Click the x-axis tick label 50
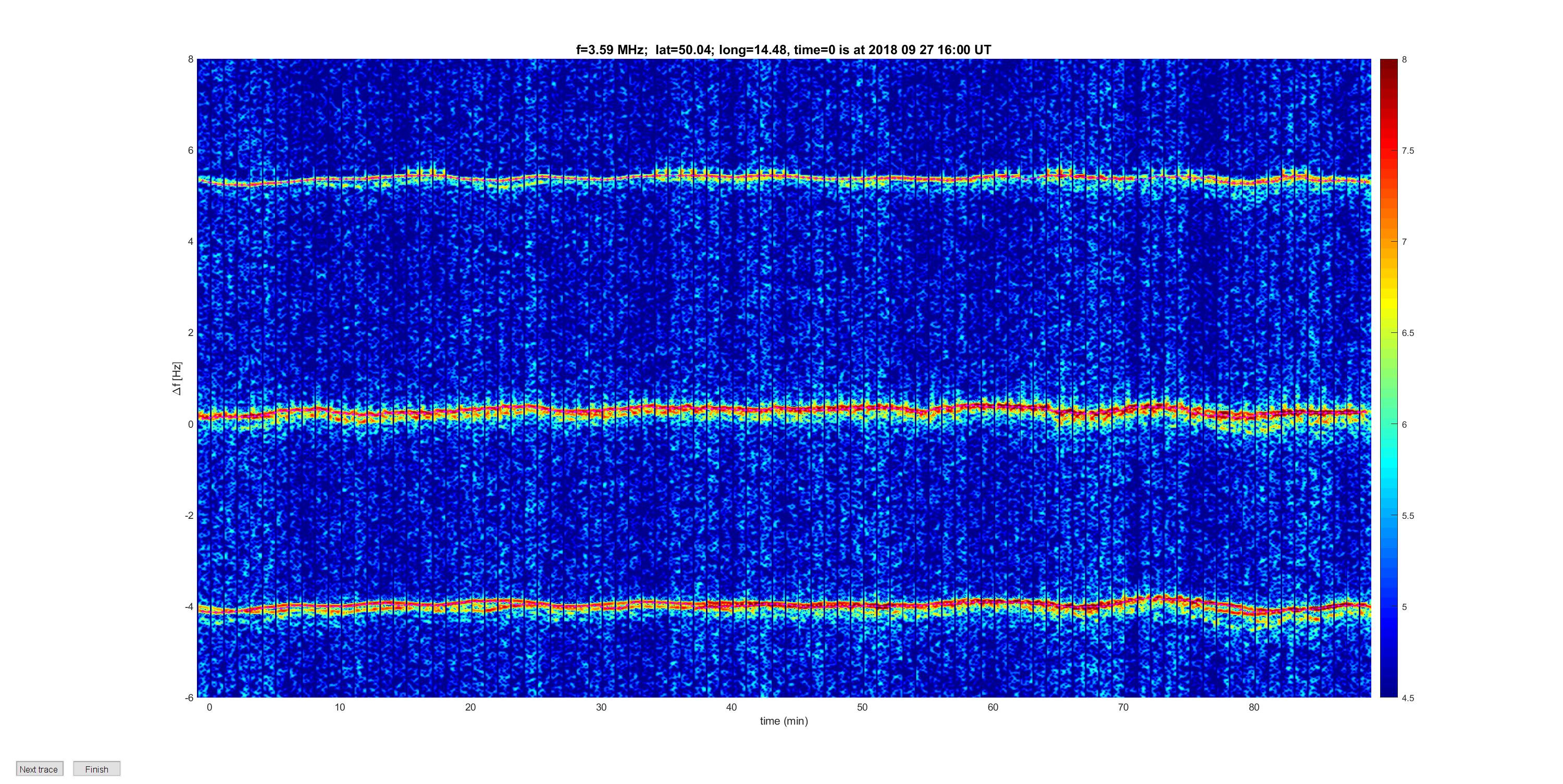The height and width of the screenshot is (784, 1563). click(862, 707)
